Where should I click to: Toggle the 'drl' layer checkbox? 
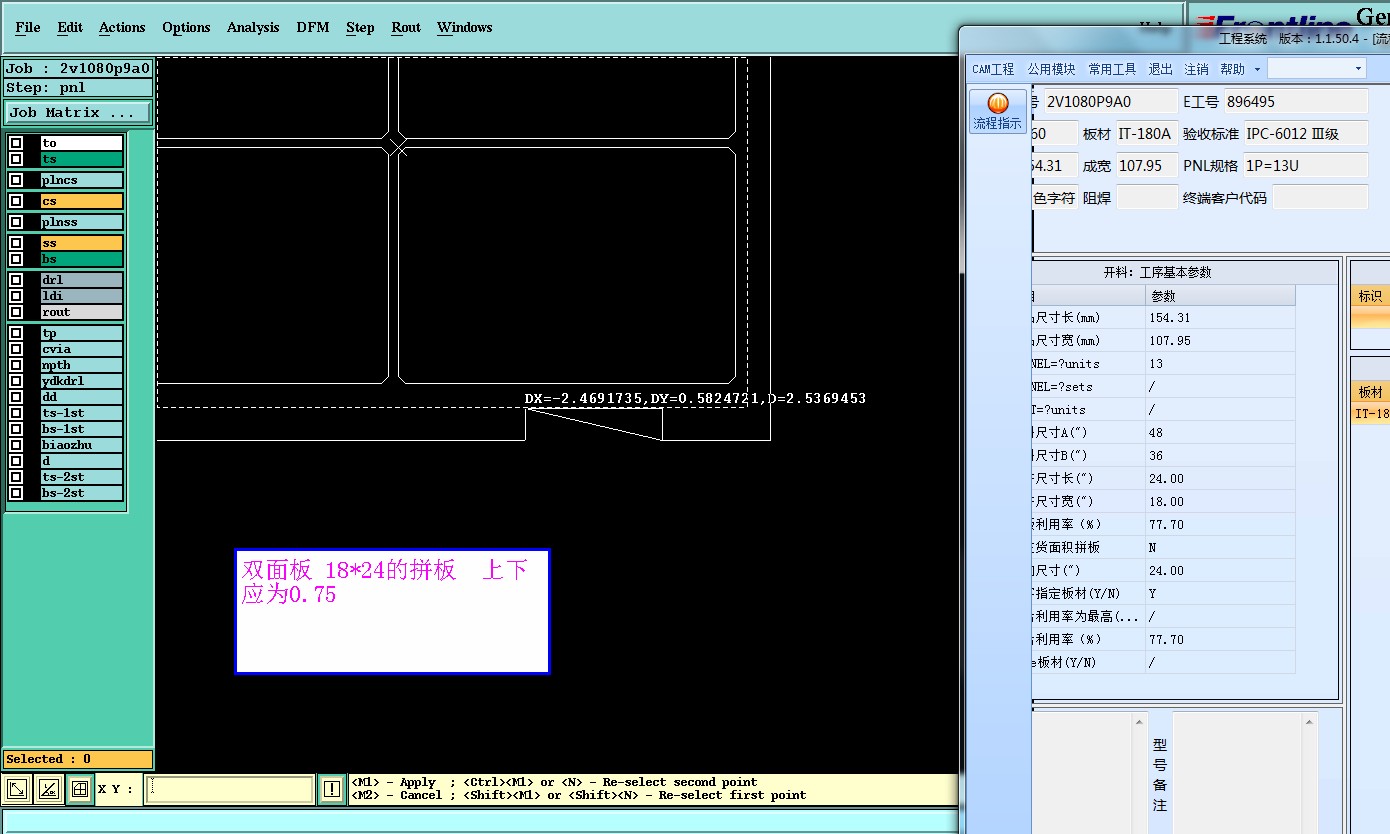[16, 280]
